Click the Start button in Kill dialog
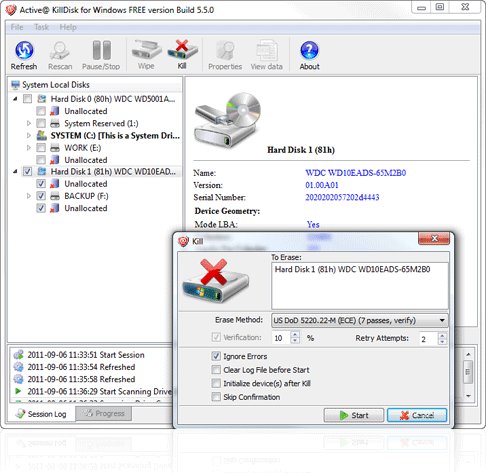 354,416
